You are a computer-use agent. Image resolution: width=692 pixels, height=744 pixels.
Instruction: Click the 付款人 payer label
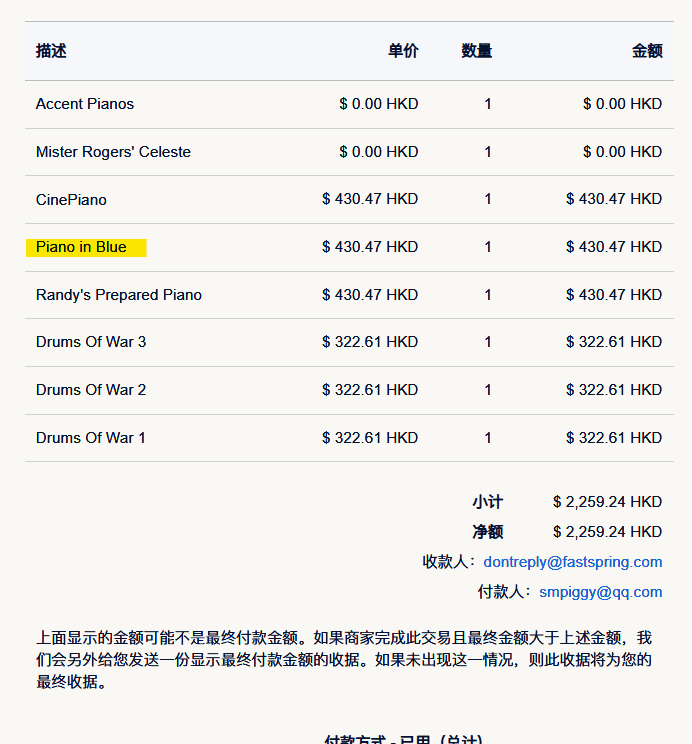tap(505, 592)
